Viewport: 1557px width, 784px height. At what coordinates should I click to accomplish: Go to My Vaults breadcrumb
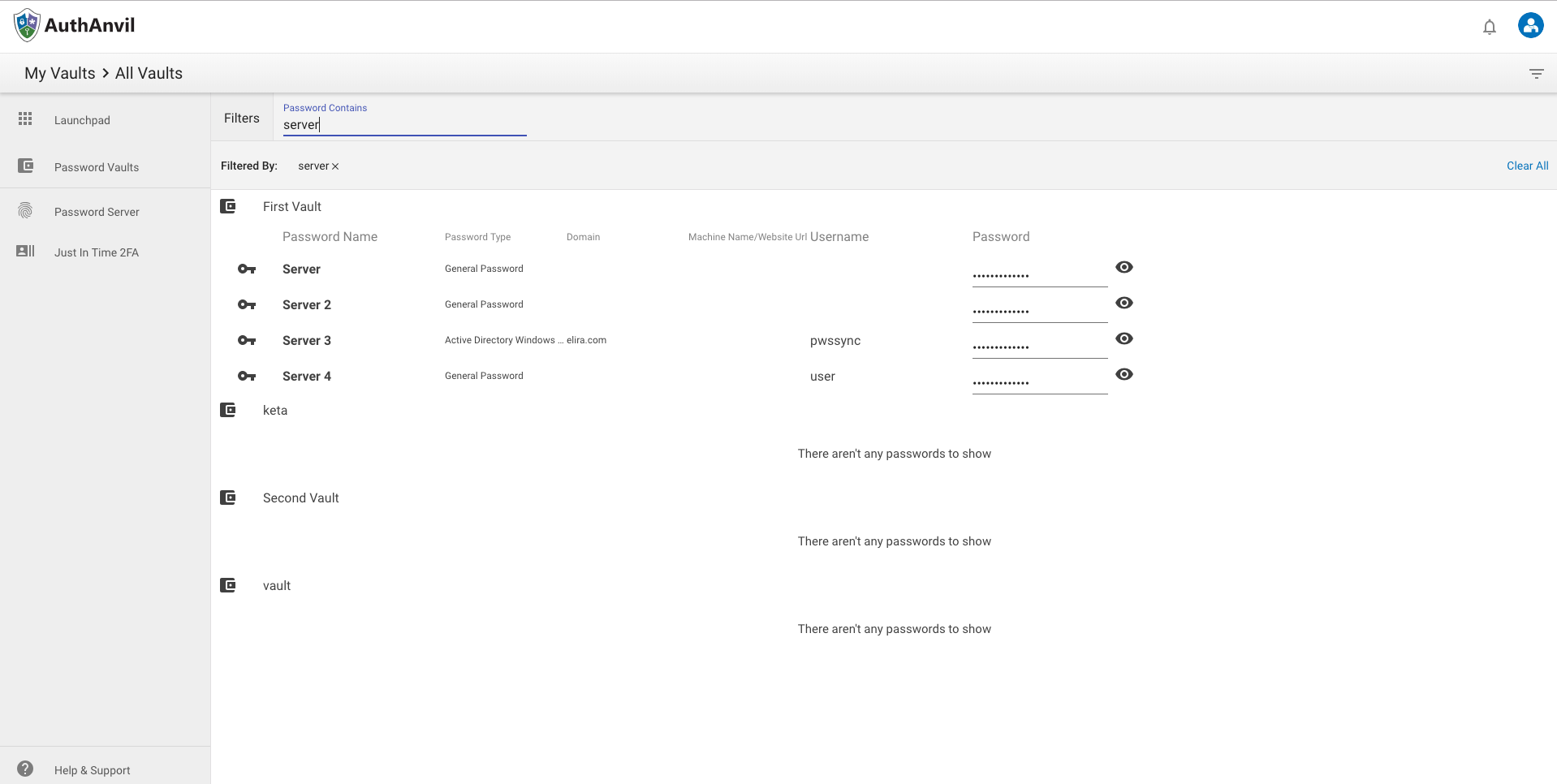click(60, 73)
